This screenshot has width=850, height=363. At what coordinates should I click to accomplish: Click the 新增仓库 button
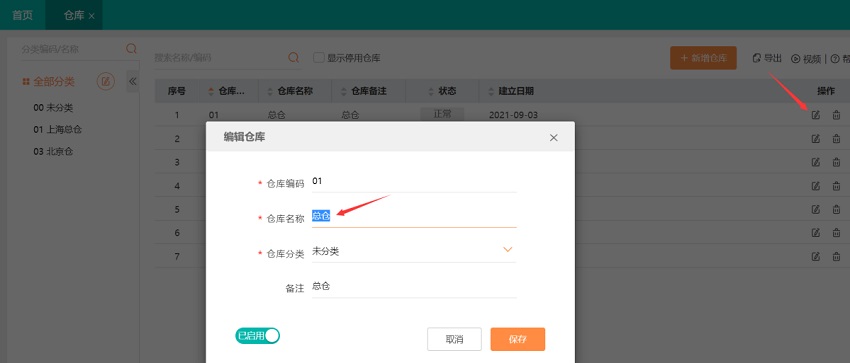pyautogui.click(x=703, y=58)
